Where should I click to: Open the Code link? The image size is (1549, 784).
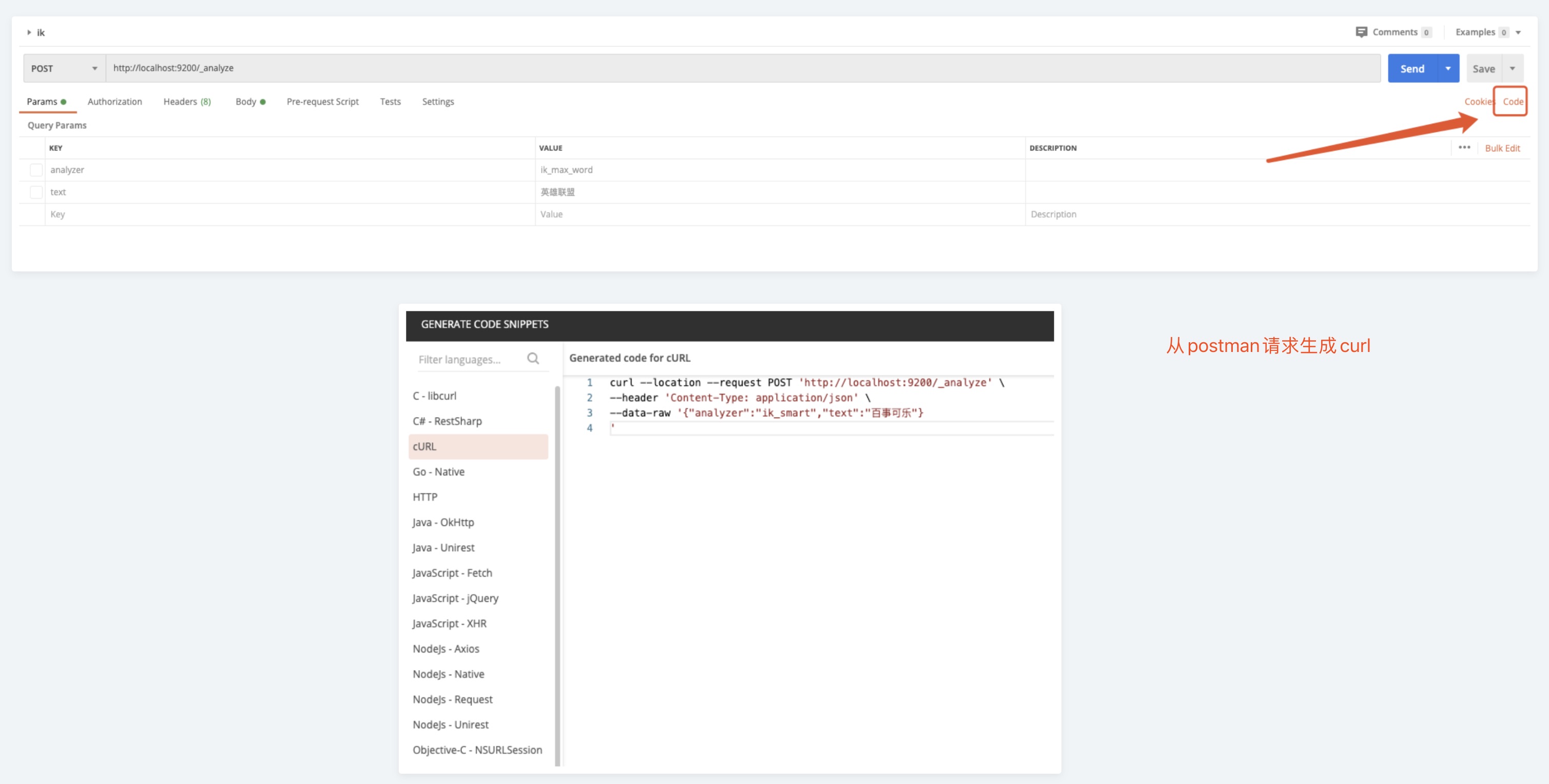[1513, 102]
